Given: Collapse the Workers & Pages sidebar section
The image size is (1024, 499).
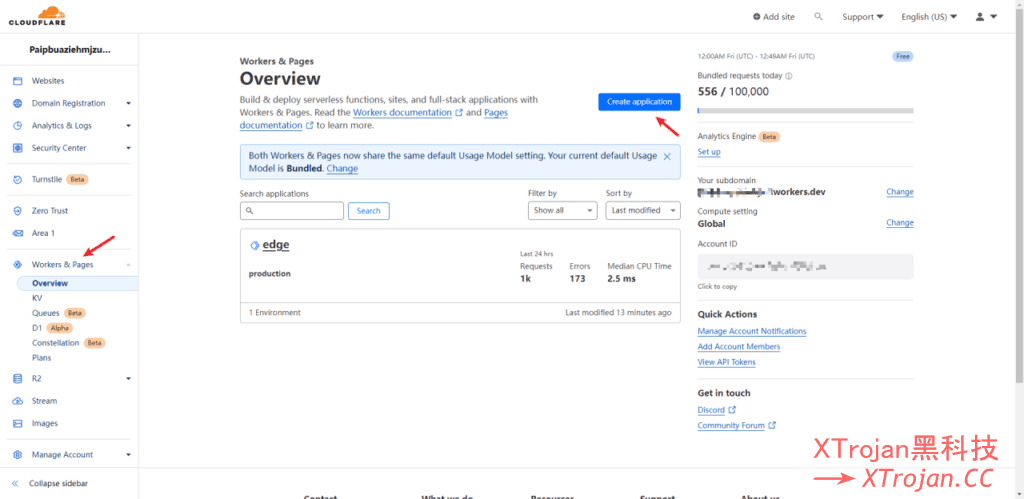Looking at the screenshot, I should [128, 265].
